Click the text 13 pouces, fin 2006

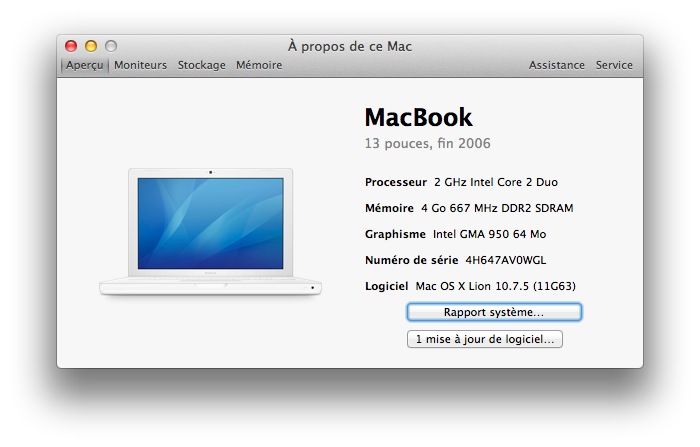point(427,143)
